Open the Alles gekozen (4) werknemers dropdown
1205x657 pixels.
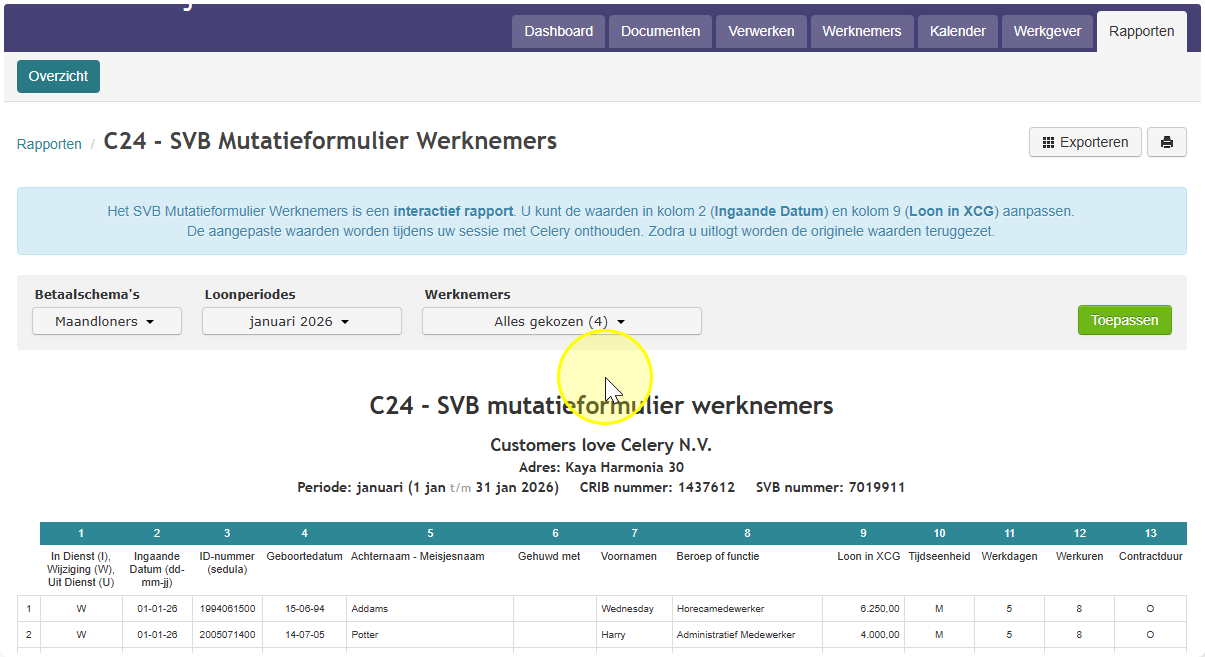click(562, 321)
